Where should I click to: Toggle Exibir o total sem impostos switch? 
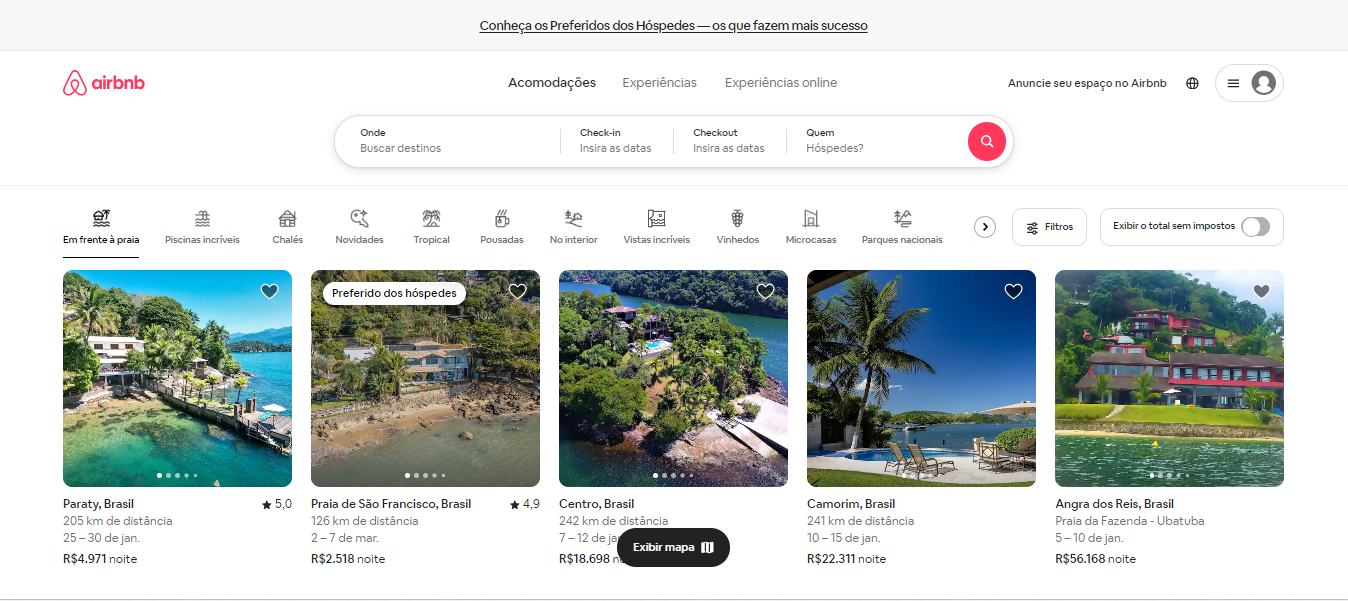click(x=1255, y=227)
